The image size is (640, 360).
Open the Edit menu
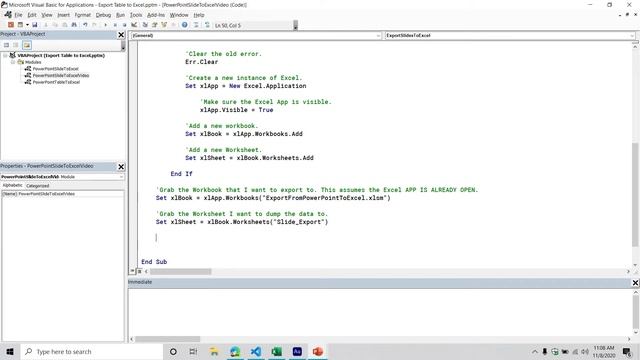[x=32, y=15]
